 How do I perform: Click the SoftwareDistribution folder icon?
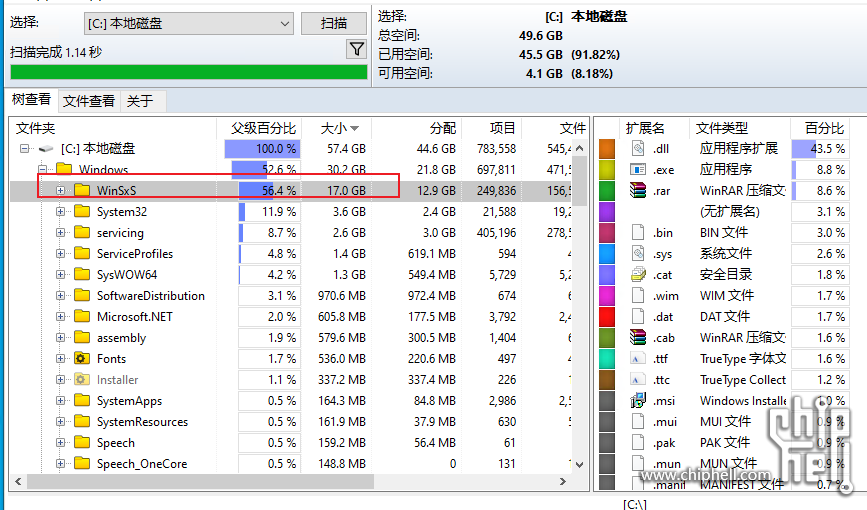82,295
